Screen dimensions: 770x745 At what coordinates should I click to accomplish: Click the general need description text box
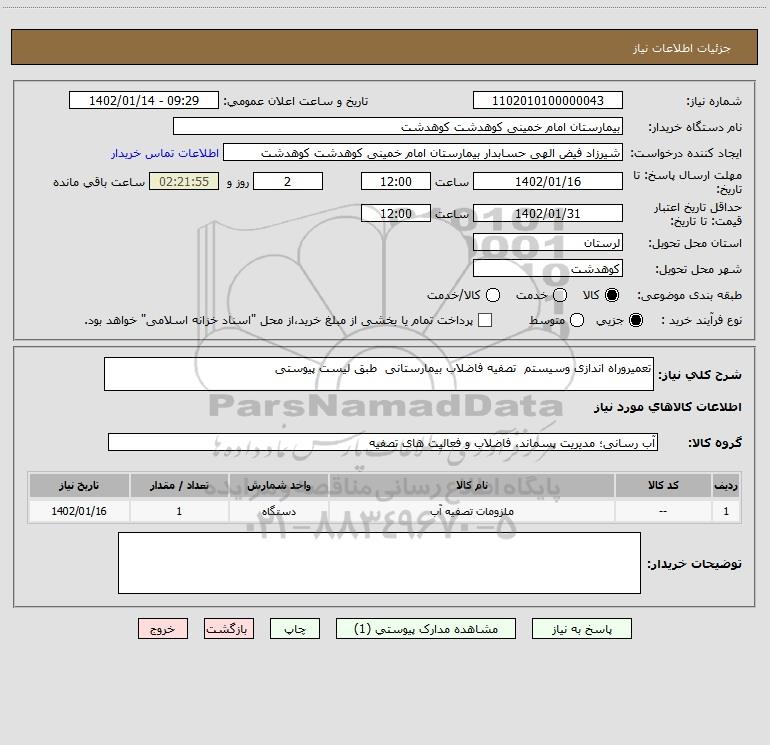tap(379, 374)
